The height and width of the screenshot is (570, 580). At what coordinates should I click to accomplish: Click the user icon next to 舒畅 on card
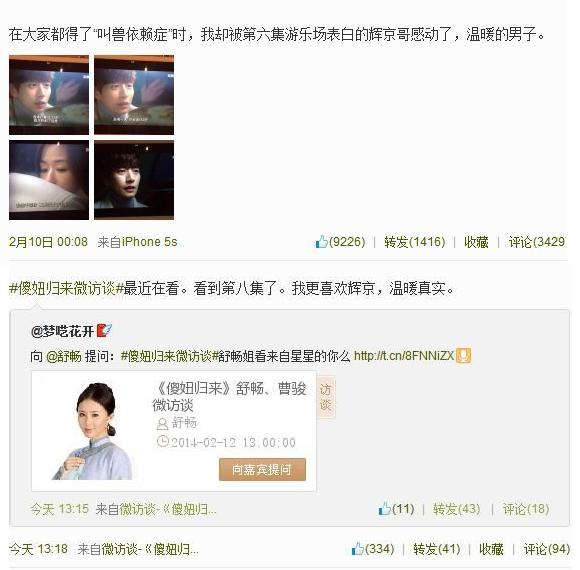tap(162, 424)
